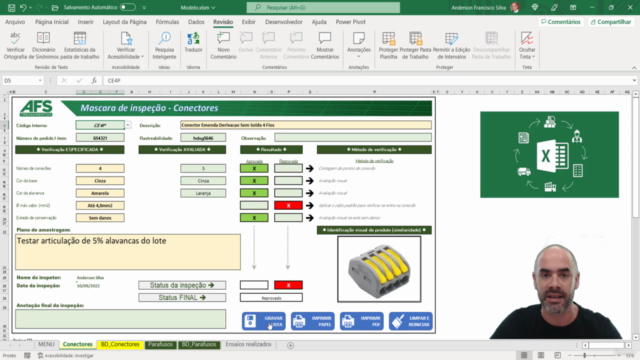This screenshot has width=640, height=360.
Task: Switch to the MENU sheet tab
Action: [x=46, y=344]
